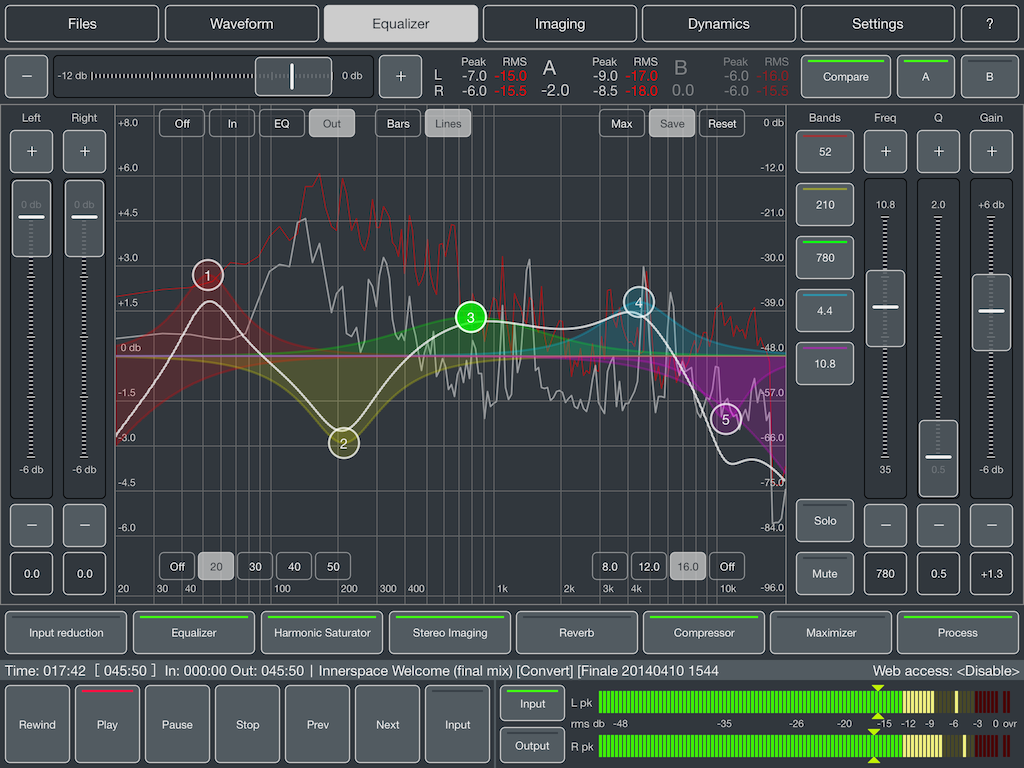The height and width of the screenshot is (768, 1024).
Task: Pause the current playback
Action: [x=177, y=724]
